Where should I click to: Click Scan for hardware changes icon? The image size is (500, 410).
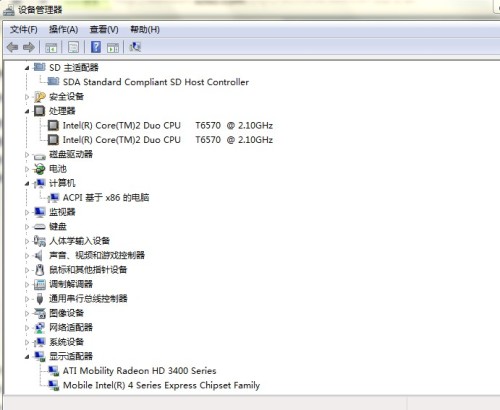tap(135, 47)
